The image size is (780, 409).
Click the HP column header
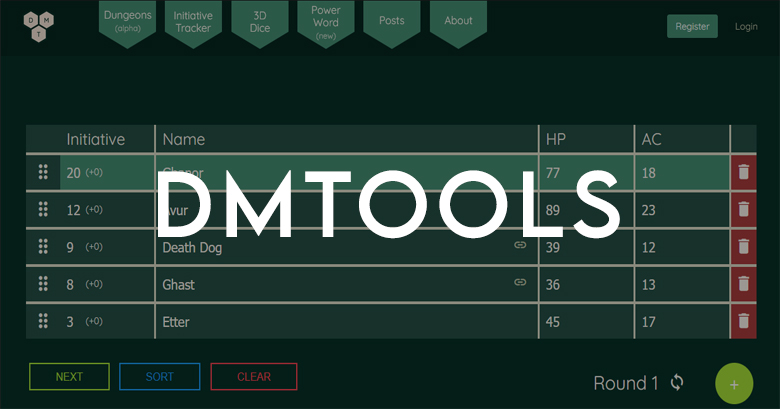556,139
